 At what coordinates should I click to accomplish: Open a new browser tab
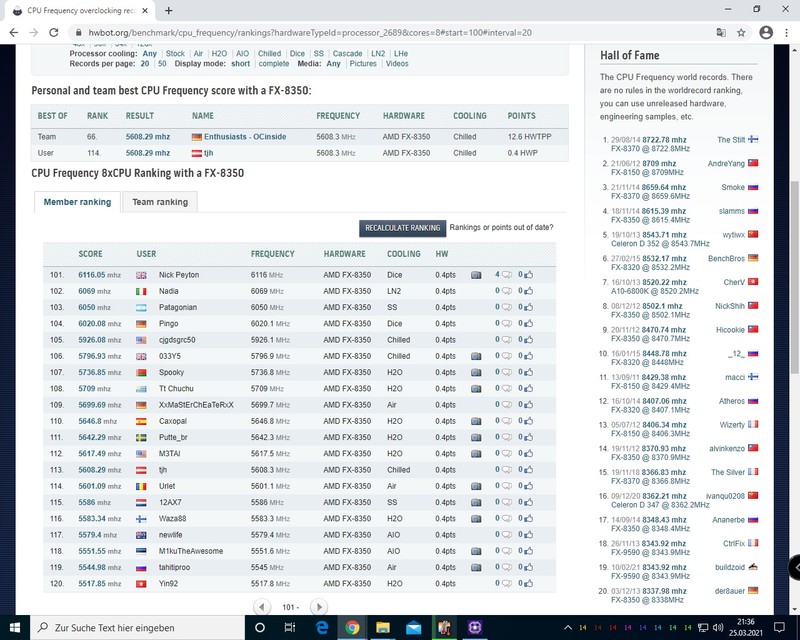pyautogui.click(x=168, y=10)
